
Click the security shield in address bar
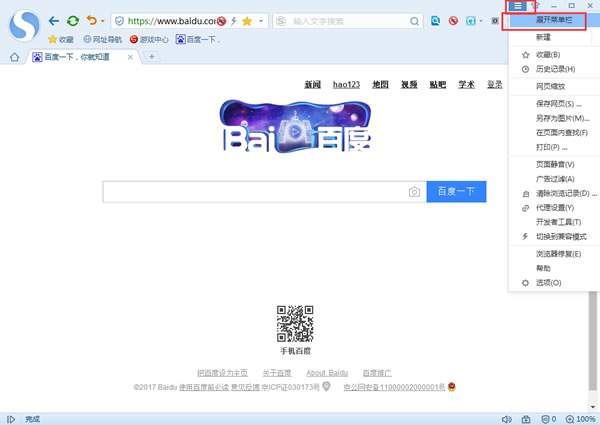pyautogui.click(x=119, y=21)
